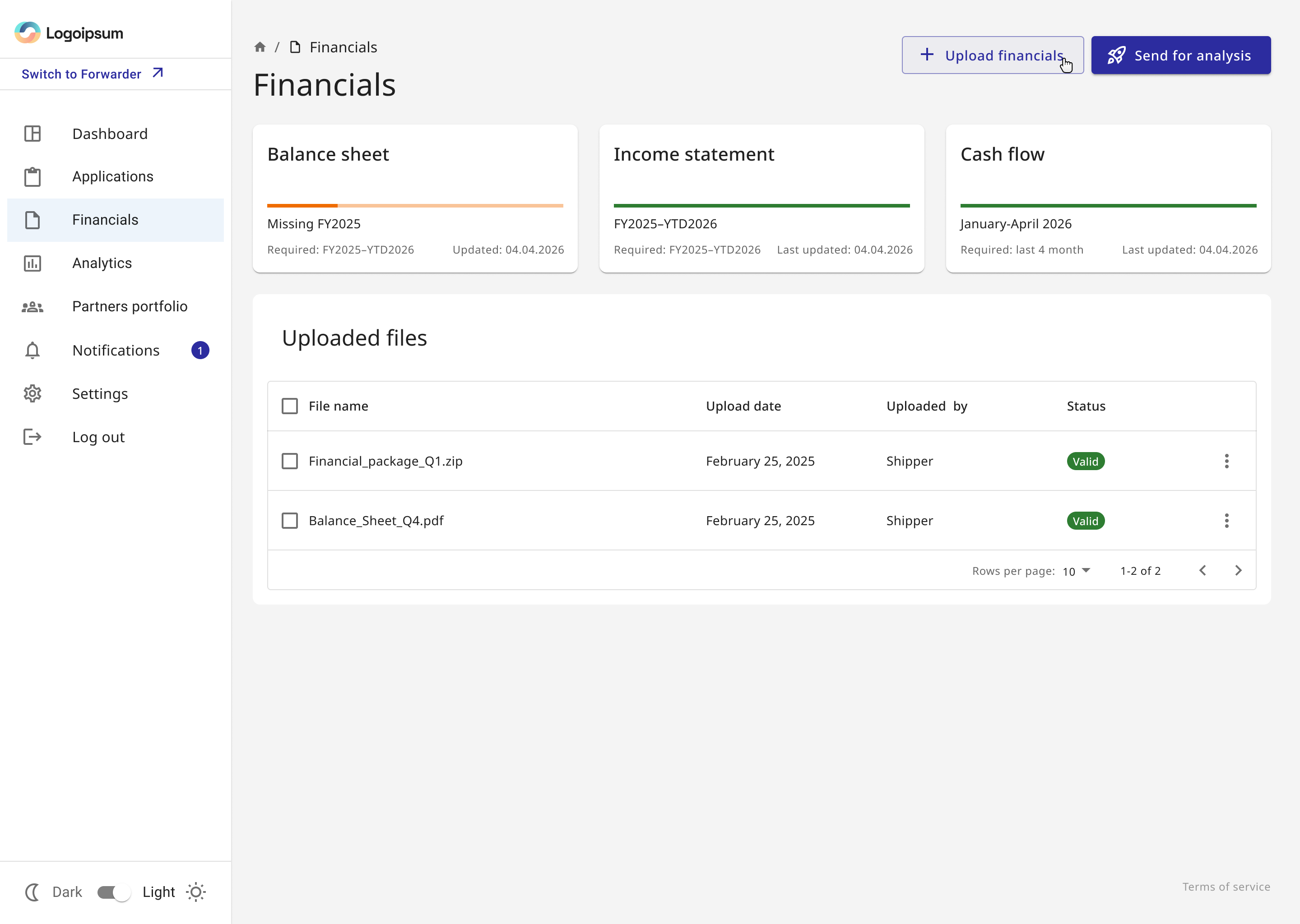Click the Settings gear icon

click(32, 393)
